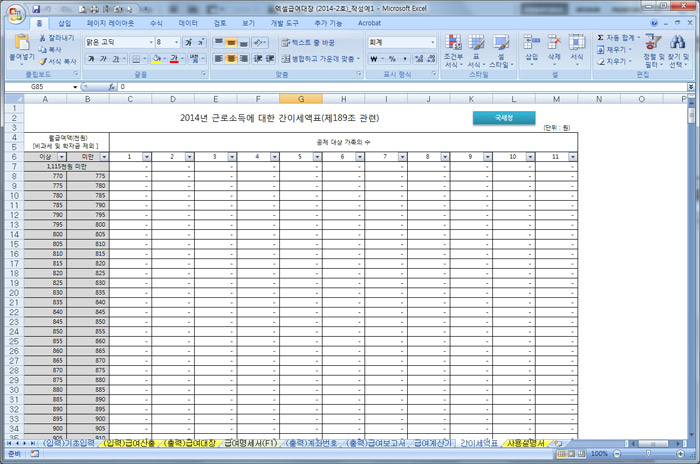700x464 pixels.
Task: Open Font dialog launcher (글꼴)
Action: [204, 74]
